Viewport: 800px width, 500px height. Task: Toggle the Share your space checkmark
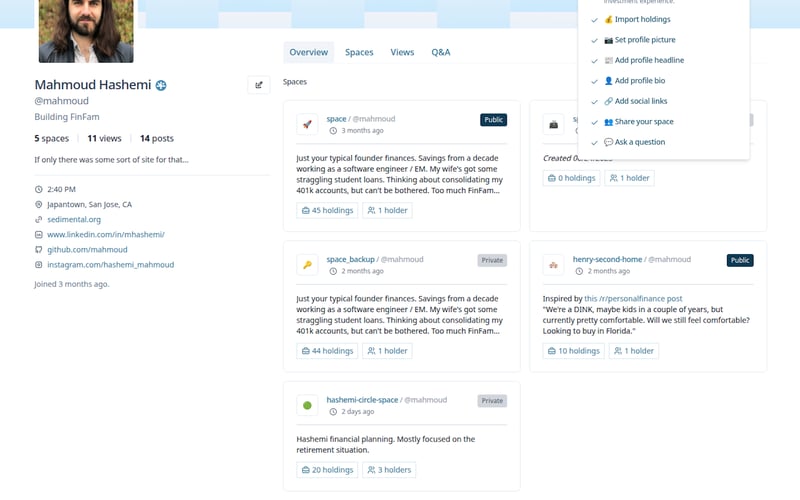click(x=594, y=122)
